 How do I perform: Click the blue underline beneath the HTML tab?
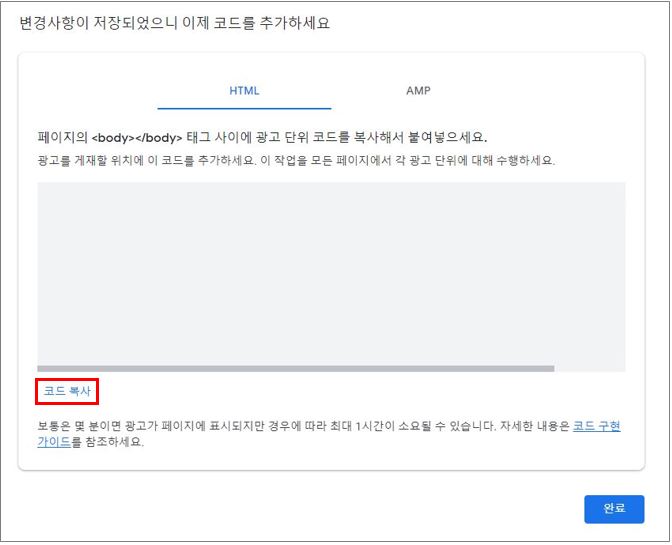(244, 107)
